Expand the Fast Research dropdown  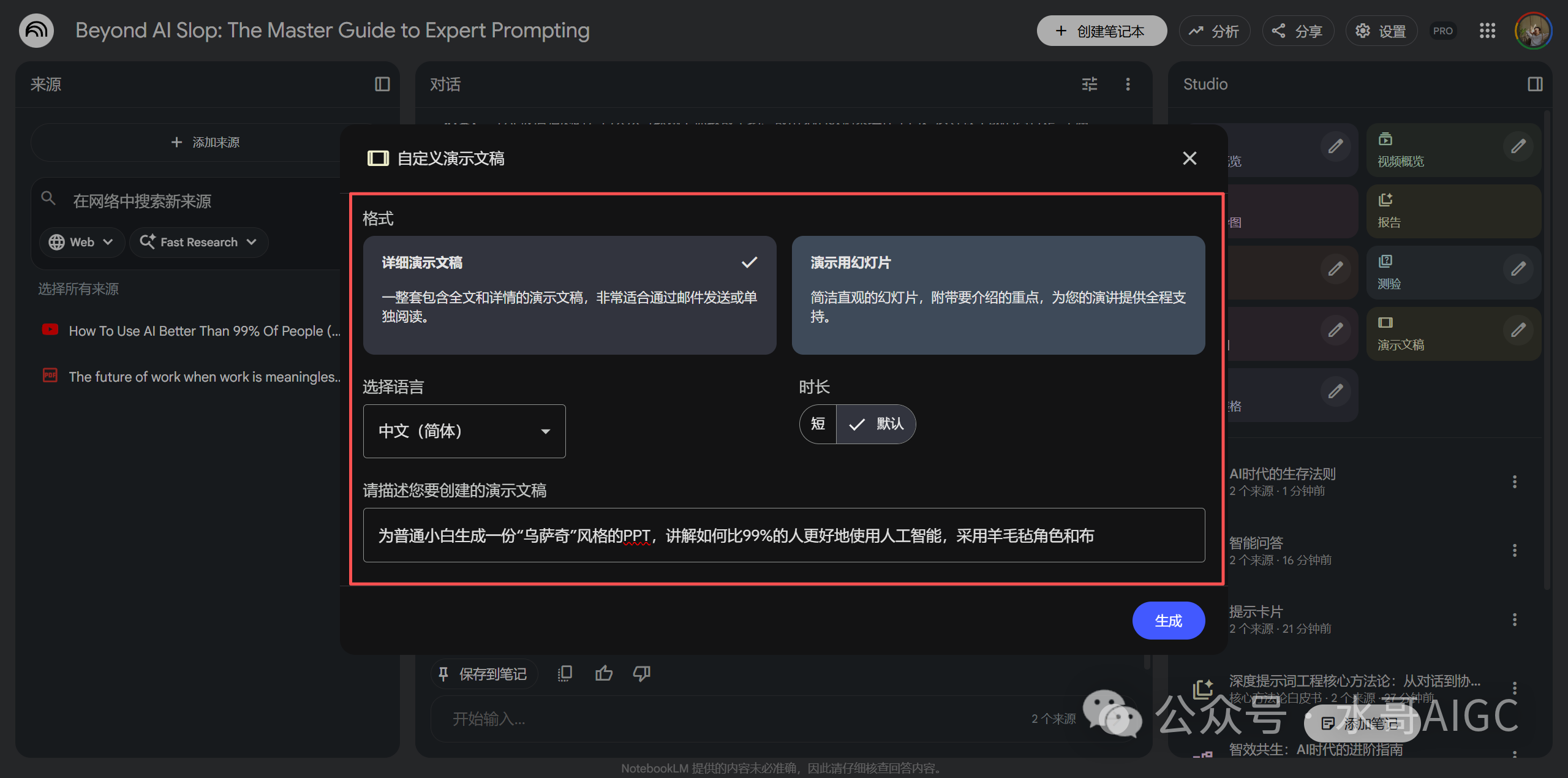point(198,242)
